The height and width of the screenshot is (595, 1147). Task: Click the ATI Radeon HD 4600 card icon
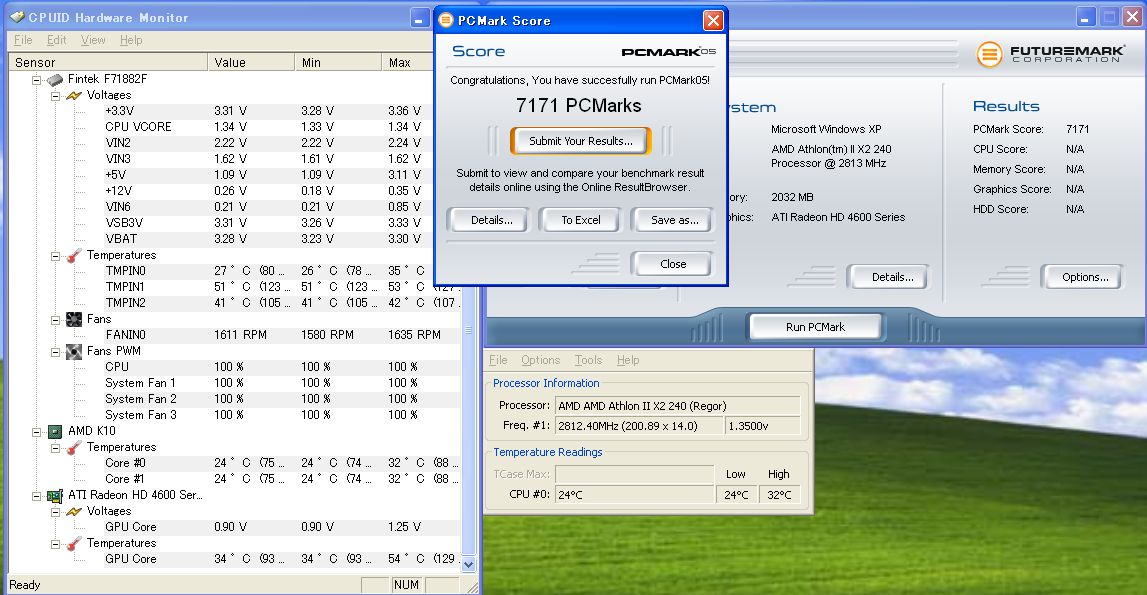click(x=55, y=495)
